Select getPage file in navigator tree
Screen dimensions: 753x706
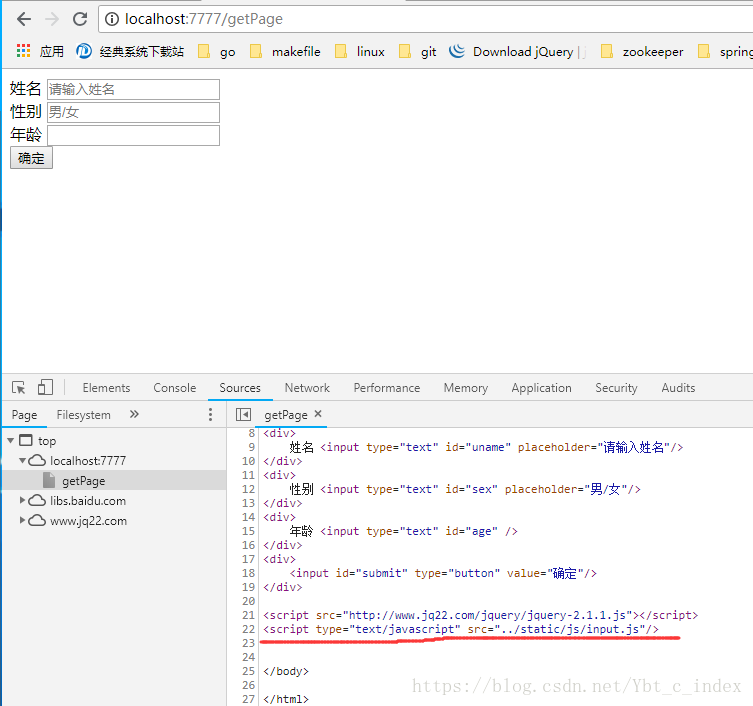84,481
